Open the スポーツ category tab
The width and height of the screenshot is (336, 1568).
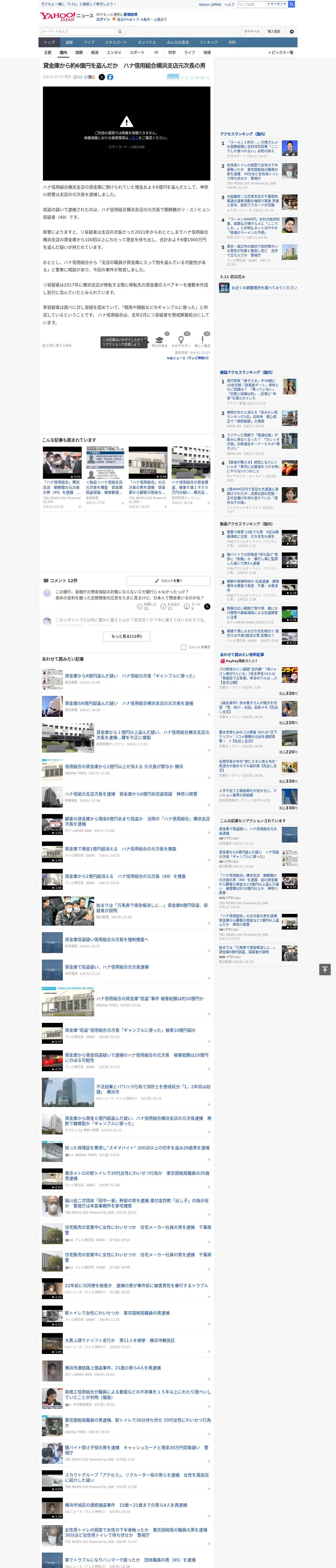[x=137, y=52]
